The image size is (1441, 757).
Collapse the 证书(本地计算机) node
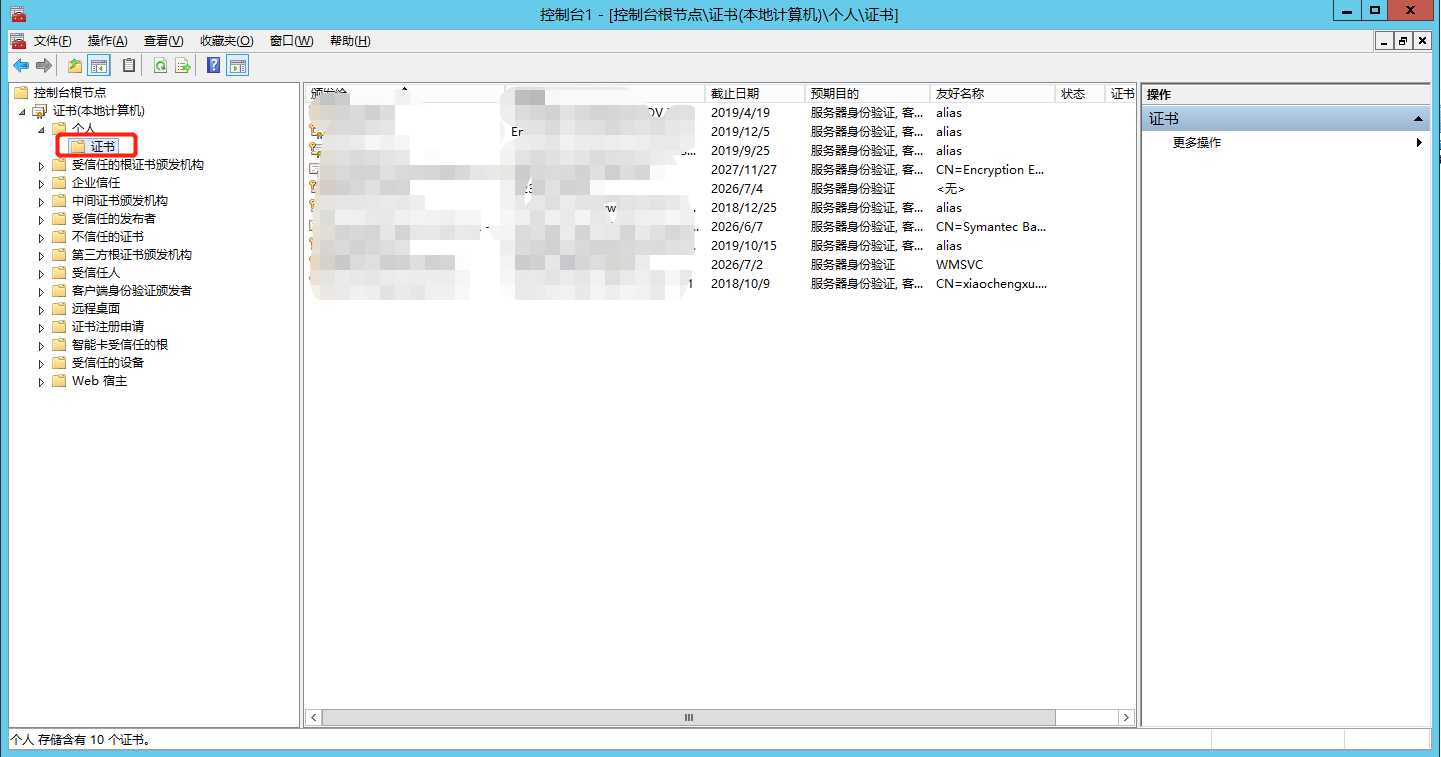pyautogui.click(x=23, y=111)
